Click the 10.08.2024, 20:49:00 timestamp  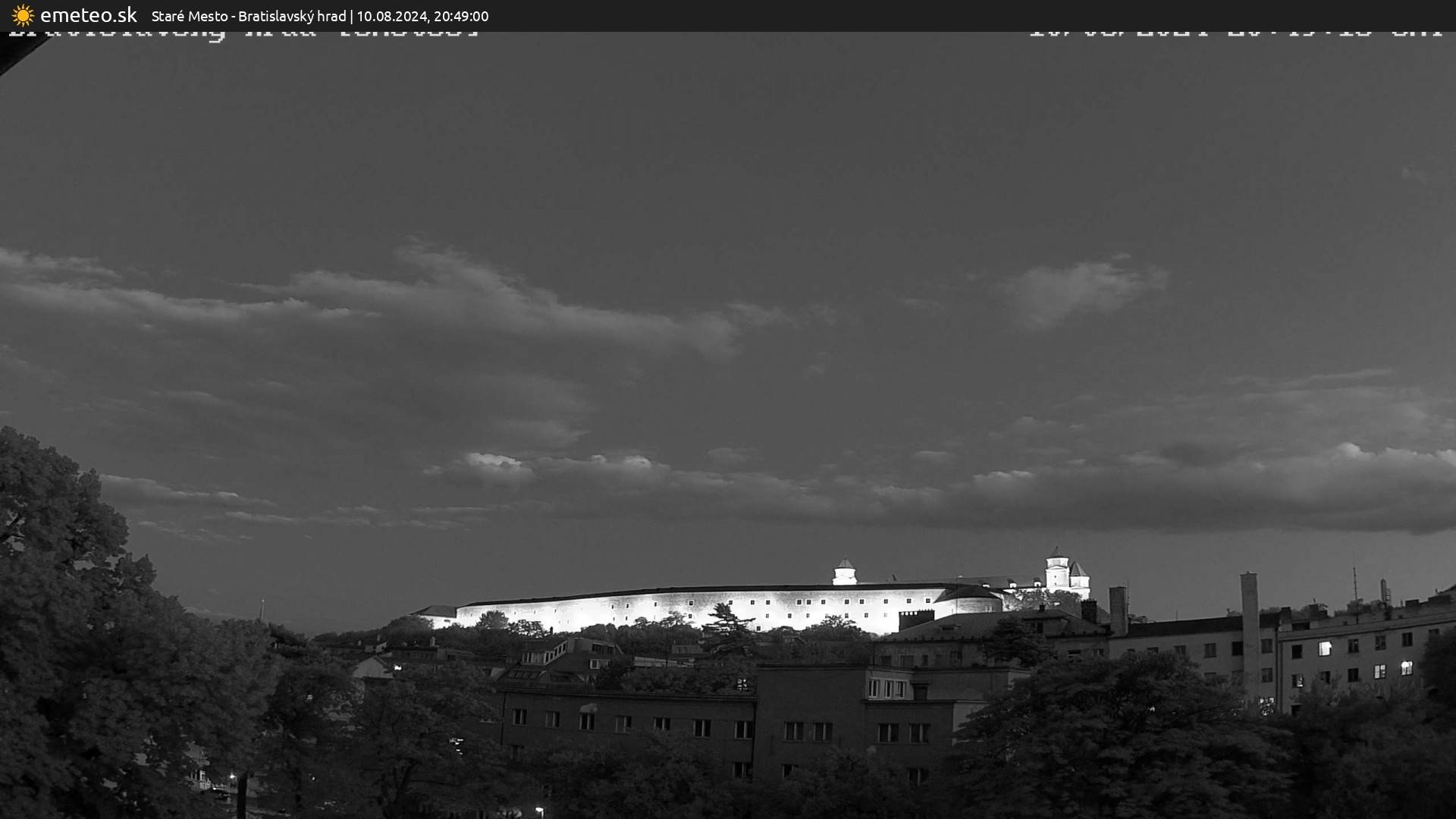click(422, 16)
